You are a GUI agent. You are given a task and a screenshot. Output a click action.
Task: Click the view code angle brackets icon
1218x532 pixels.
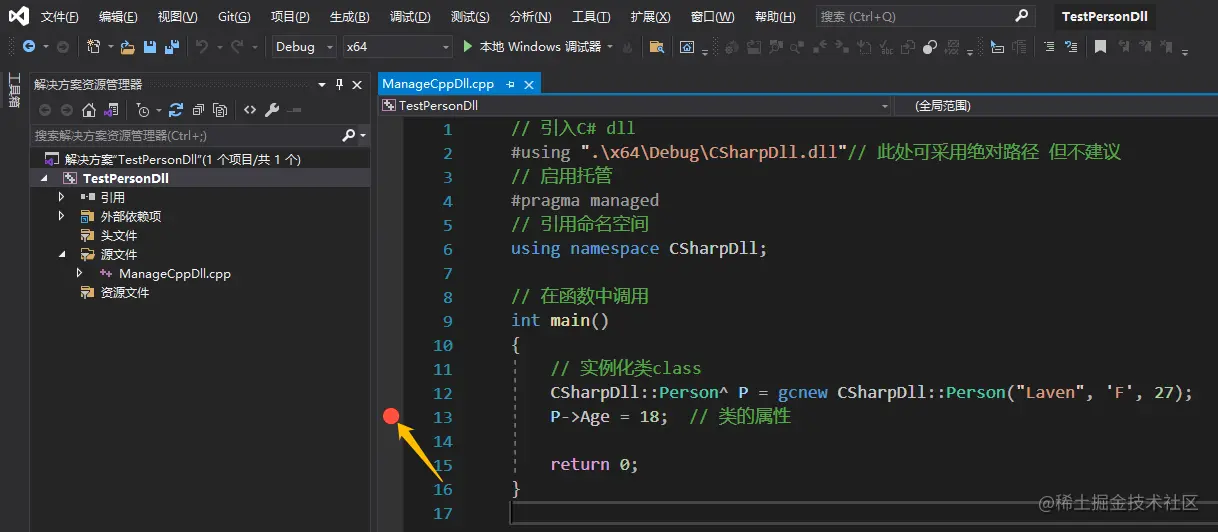click(250, 110)
